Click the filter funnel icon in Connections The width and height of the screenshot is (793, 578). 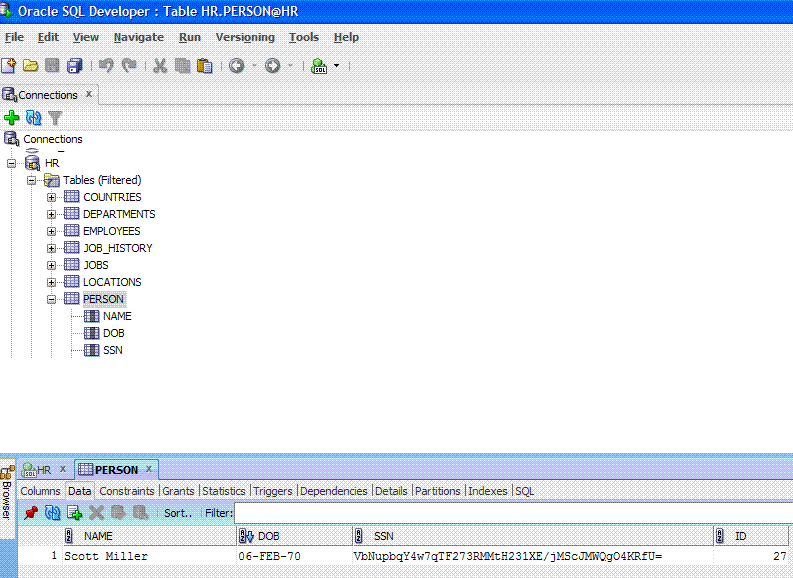coord(55,118)
